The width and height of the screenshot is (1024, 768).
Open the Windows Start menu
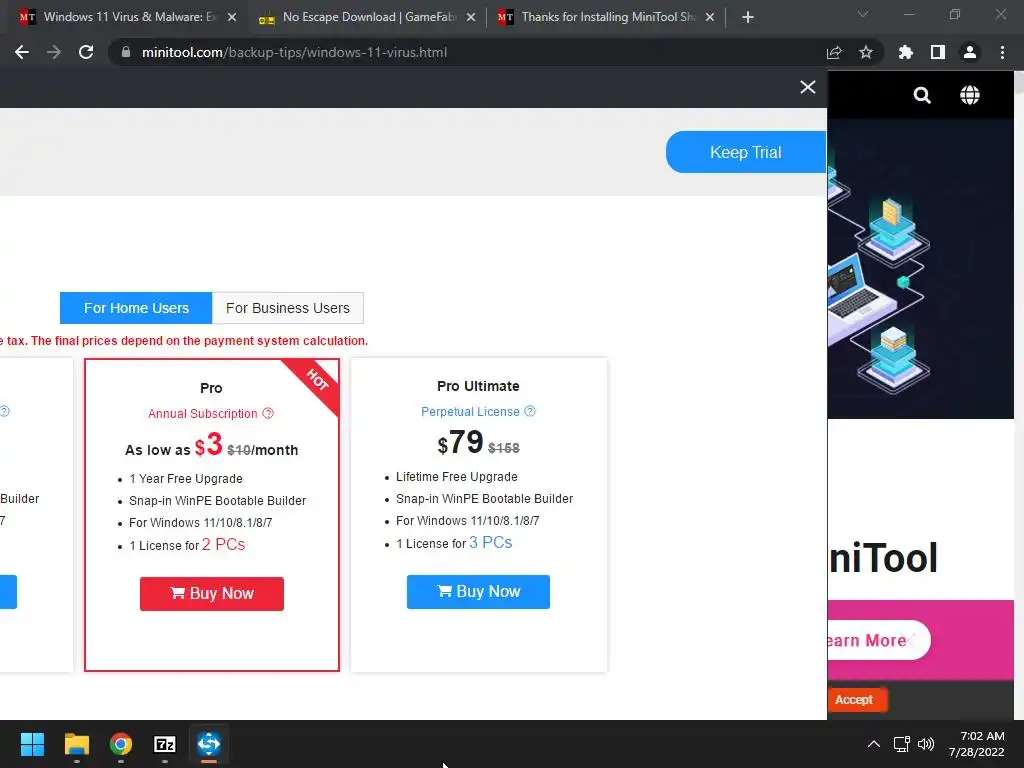(32, 744)
